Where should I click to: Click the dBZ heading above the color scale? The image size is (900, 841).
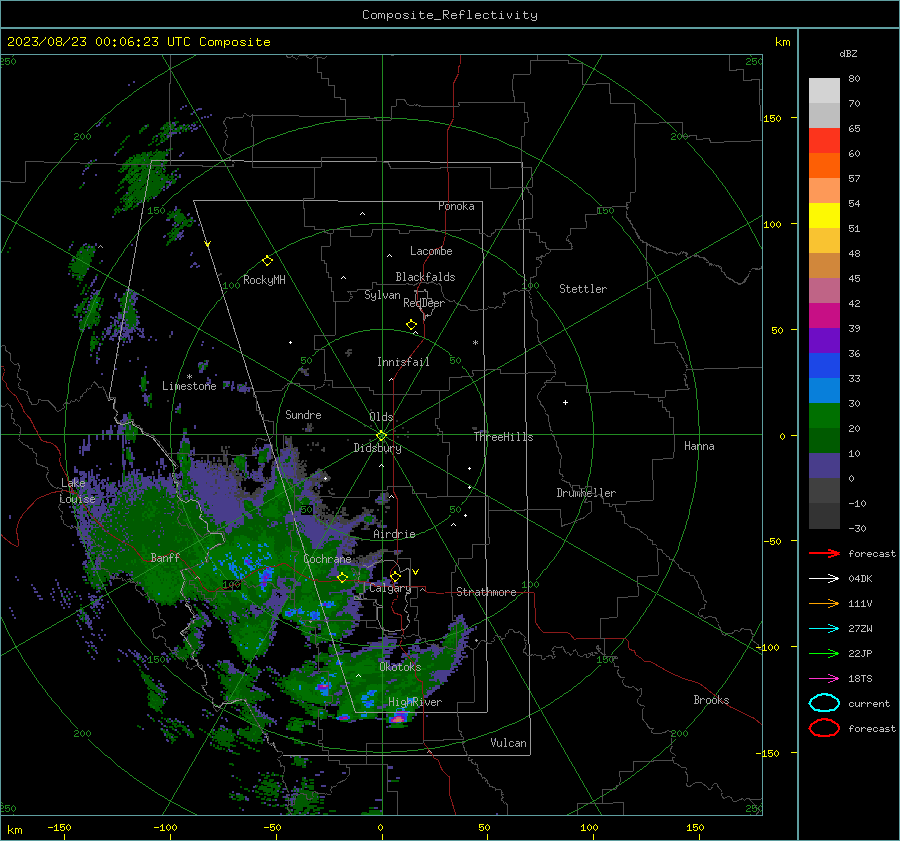[x=848, y=53]
